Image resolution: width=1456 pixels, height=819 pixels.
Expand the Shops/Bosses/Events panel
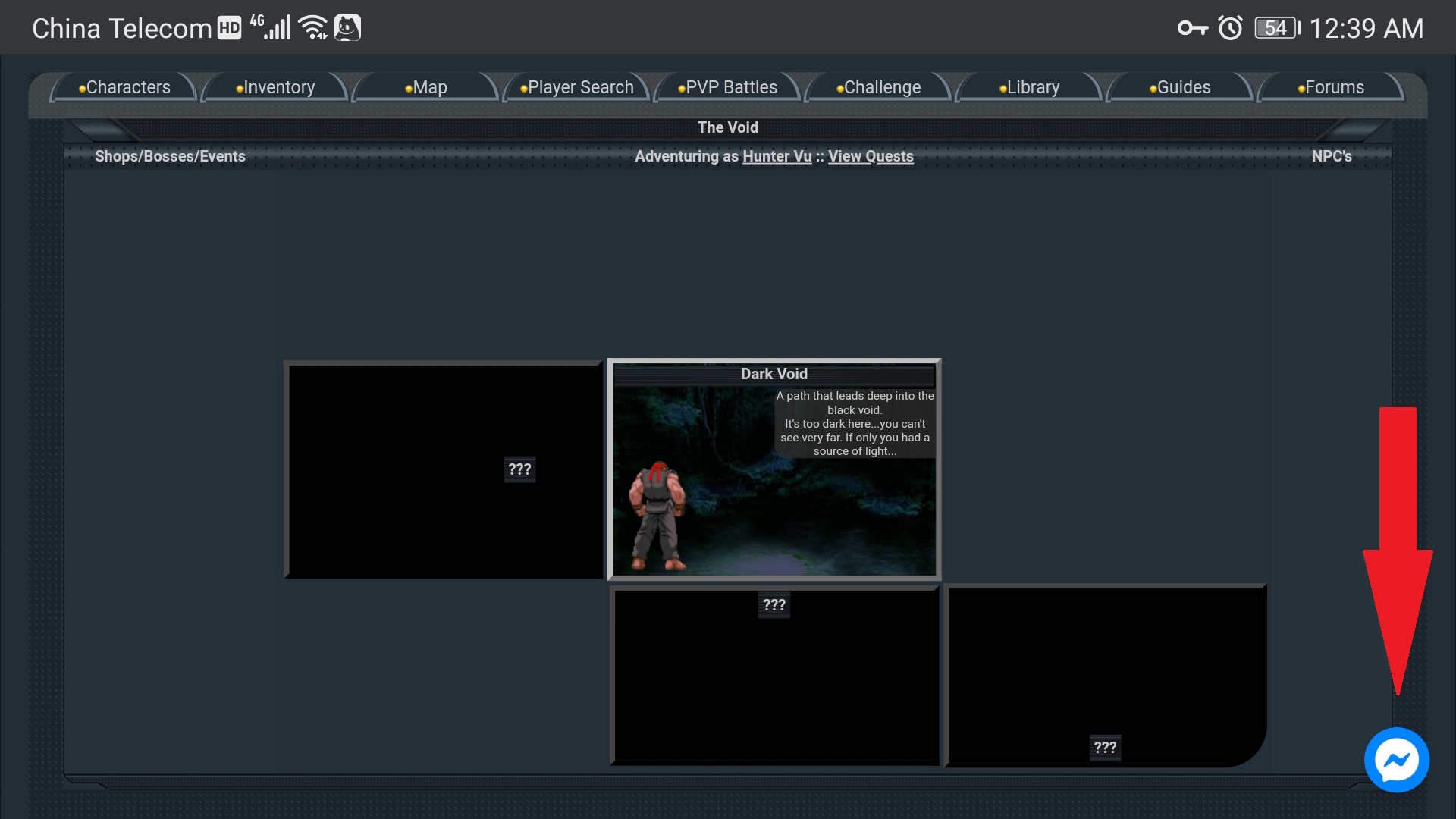coord(170,156)
